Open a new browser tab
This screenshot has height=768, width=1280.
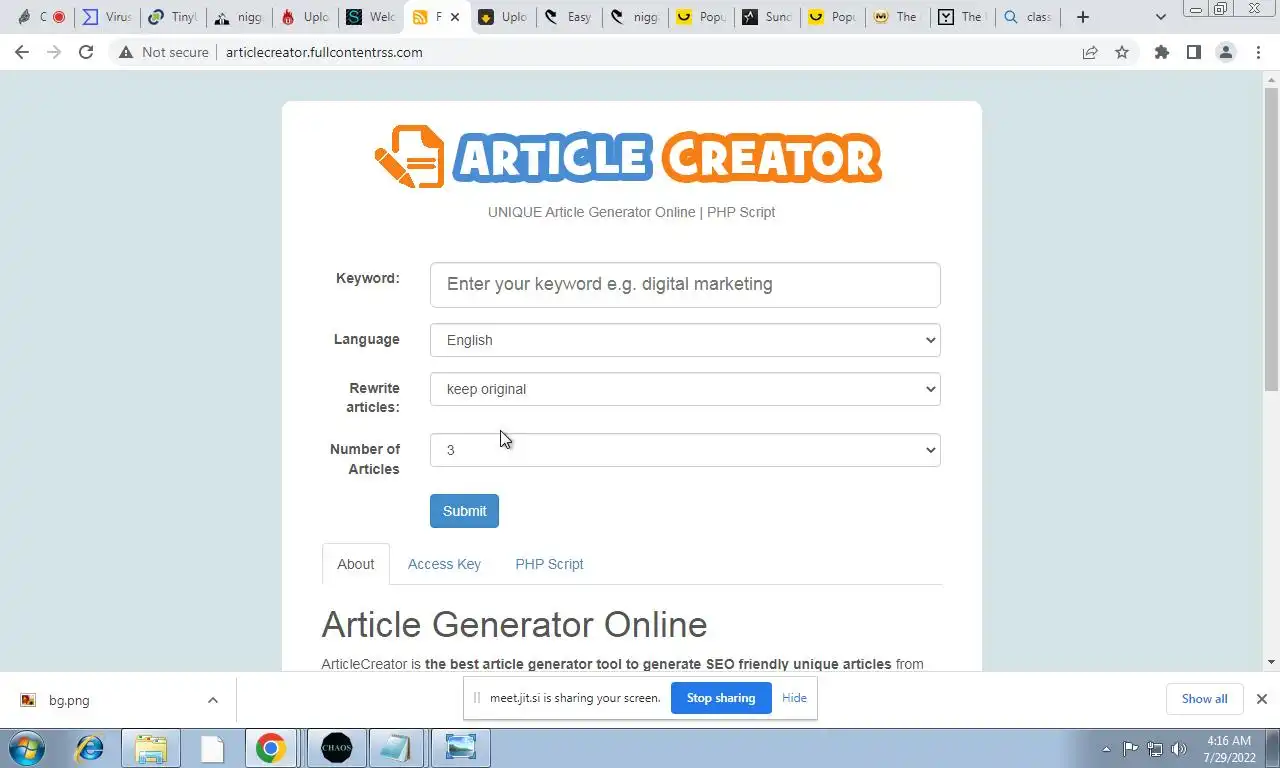click(x=1082, y=17)
